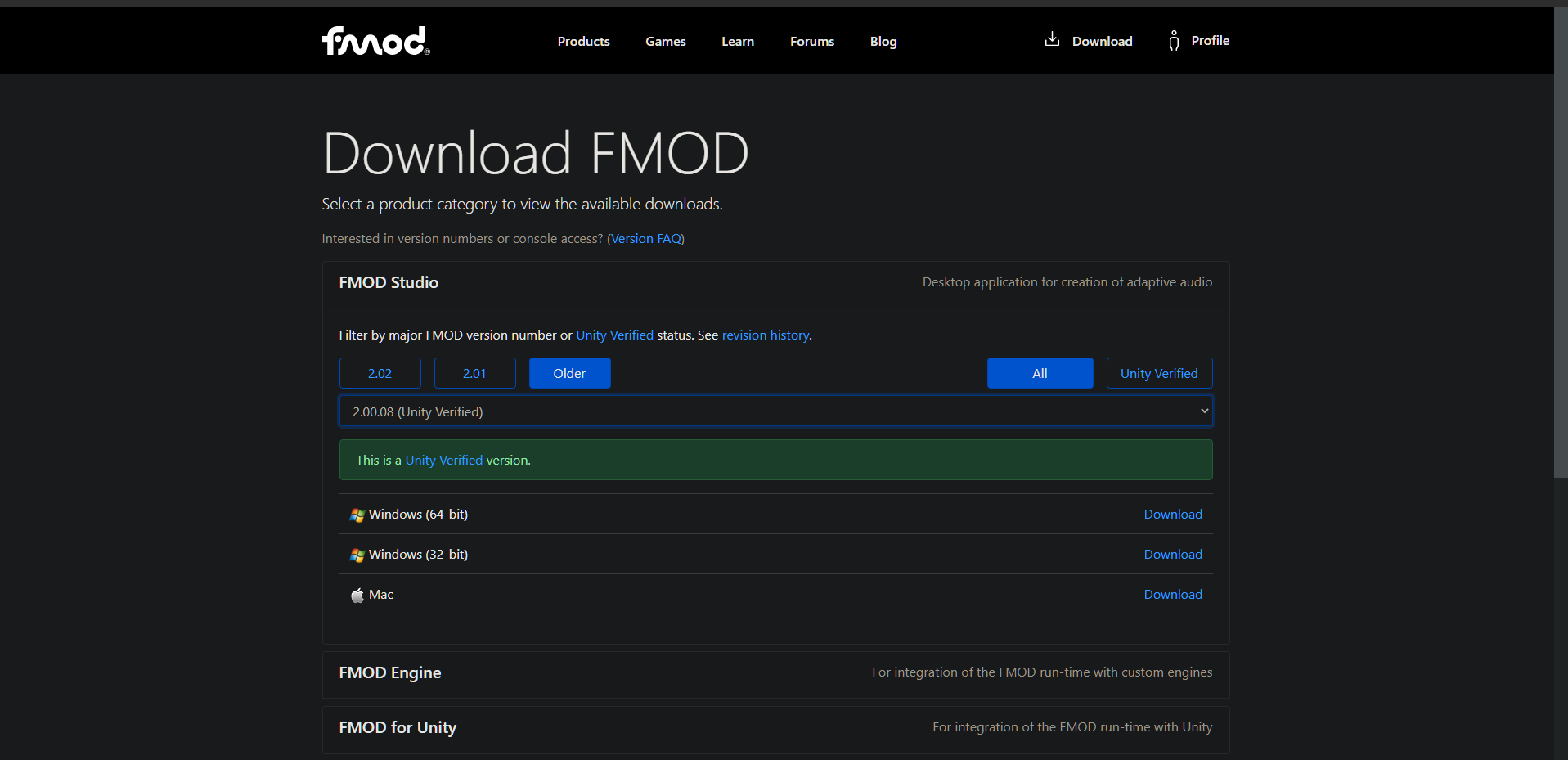Open the Blog page
1568x760 pixels.
click(x=883, y=42)
